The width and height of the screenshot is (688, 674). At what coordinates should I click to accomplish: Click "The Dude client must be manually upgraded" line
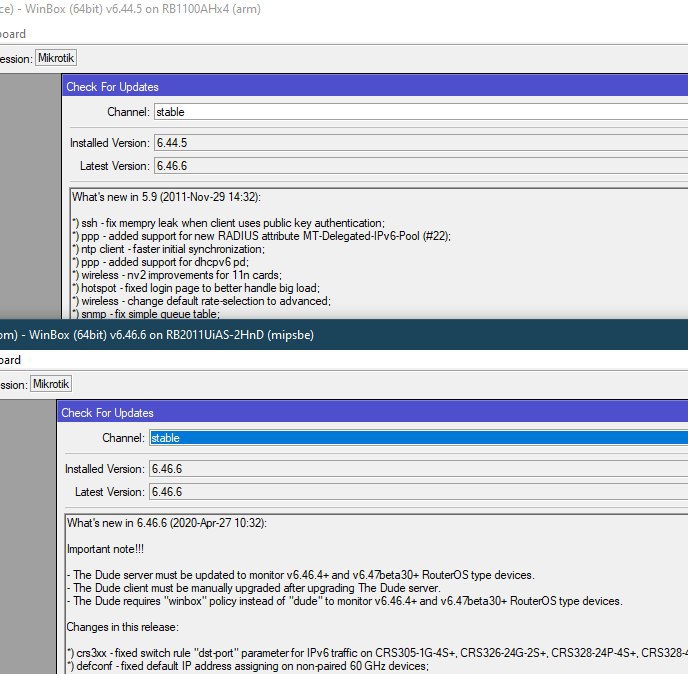pyautogui.click(x=254, y=588)
